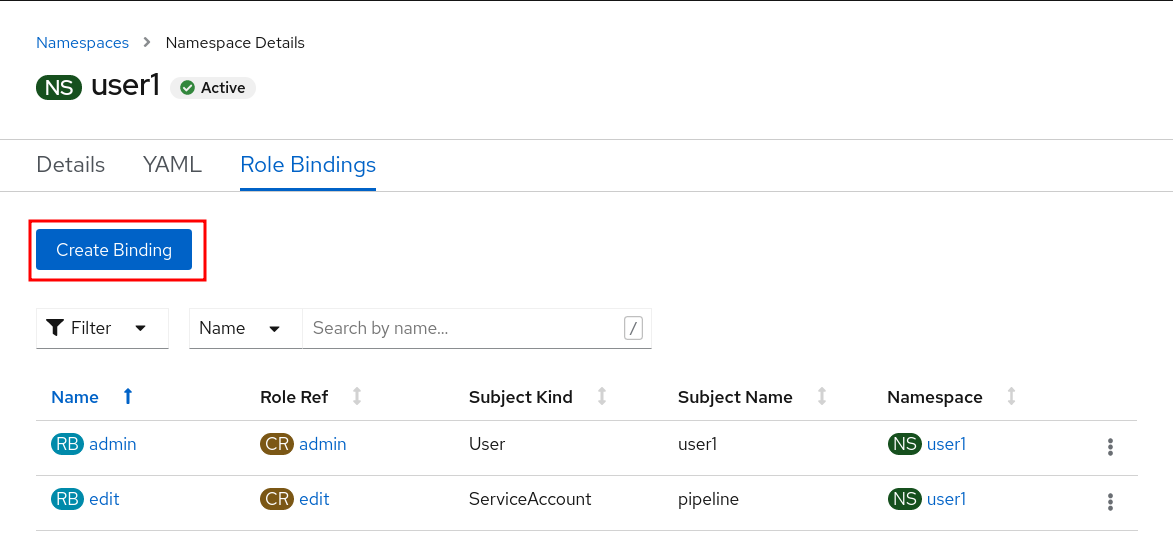Switch to the Details tab
The image size is (1173, 540).
pyautogui.click(x=70, y=165)
